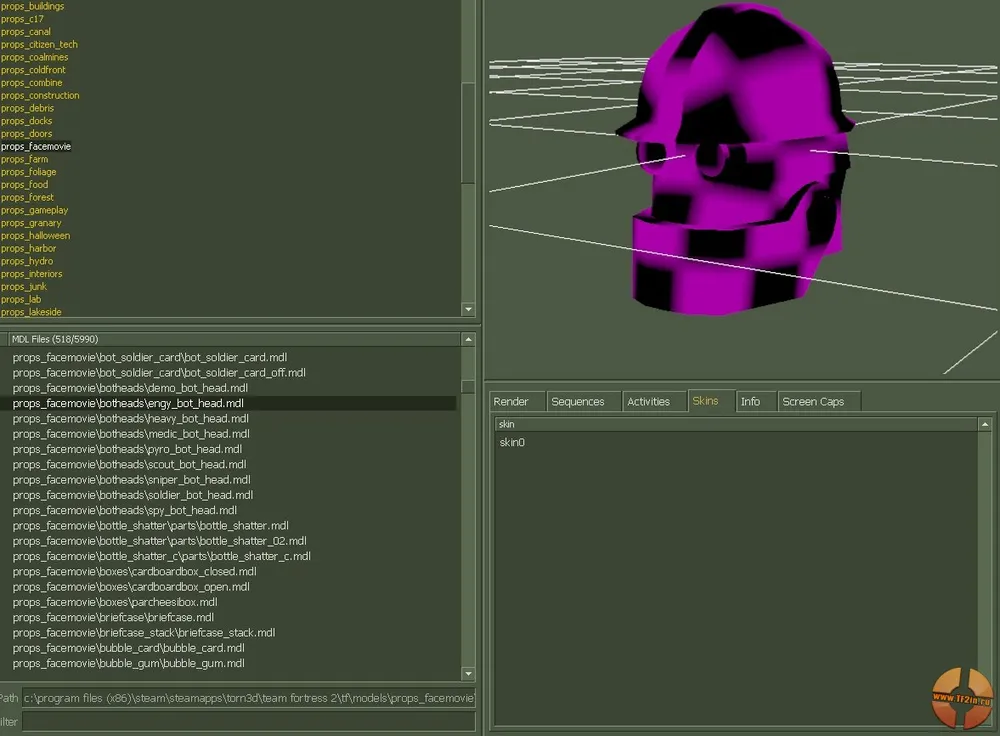
Task: Click the folder list scrollbar thumb
Action: click(467, 132)
